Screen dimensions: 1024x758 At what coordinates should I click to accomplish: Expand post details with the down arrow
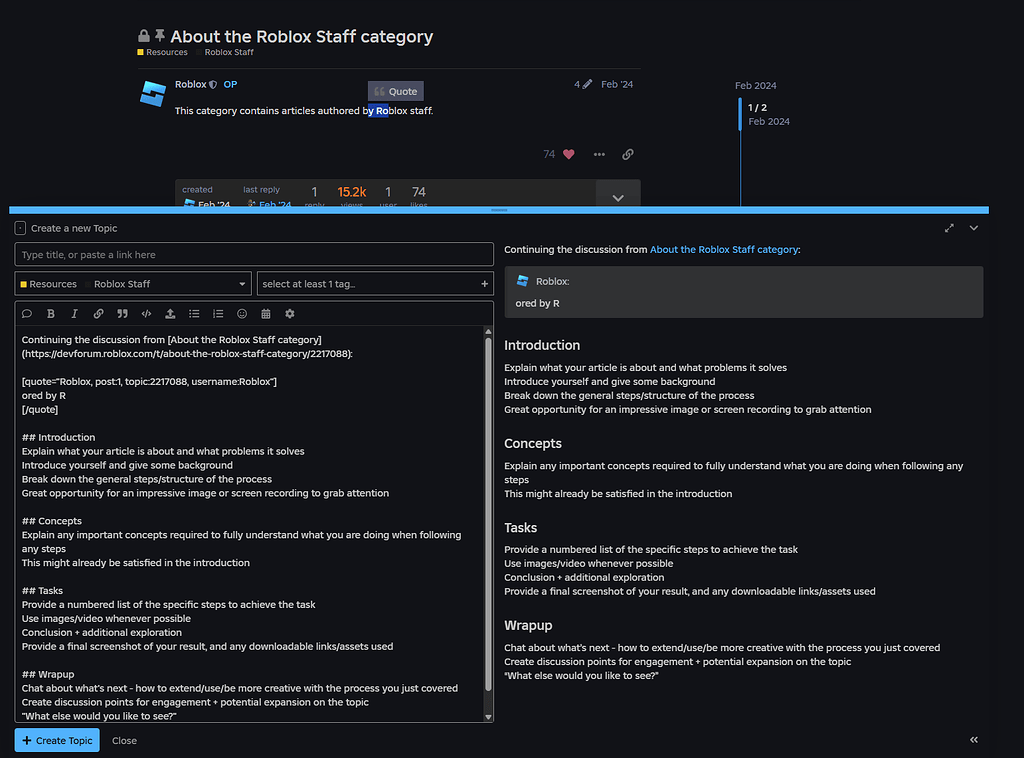tap(617, 196)
